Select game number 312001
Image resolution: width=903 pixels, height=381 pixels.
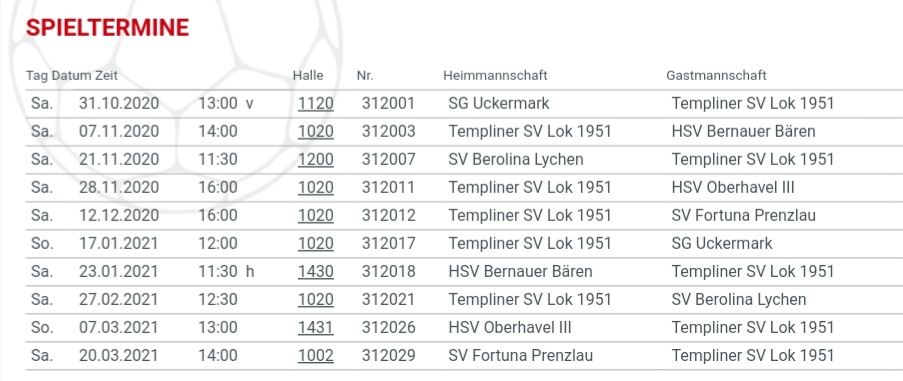tap(388, 104)
